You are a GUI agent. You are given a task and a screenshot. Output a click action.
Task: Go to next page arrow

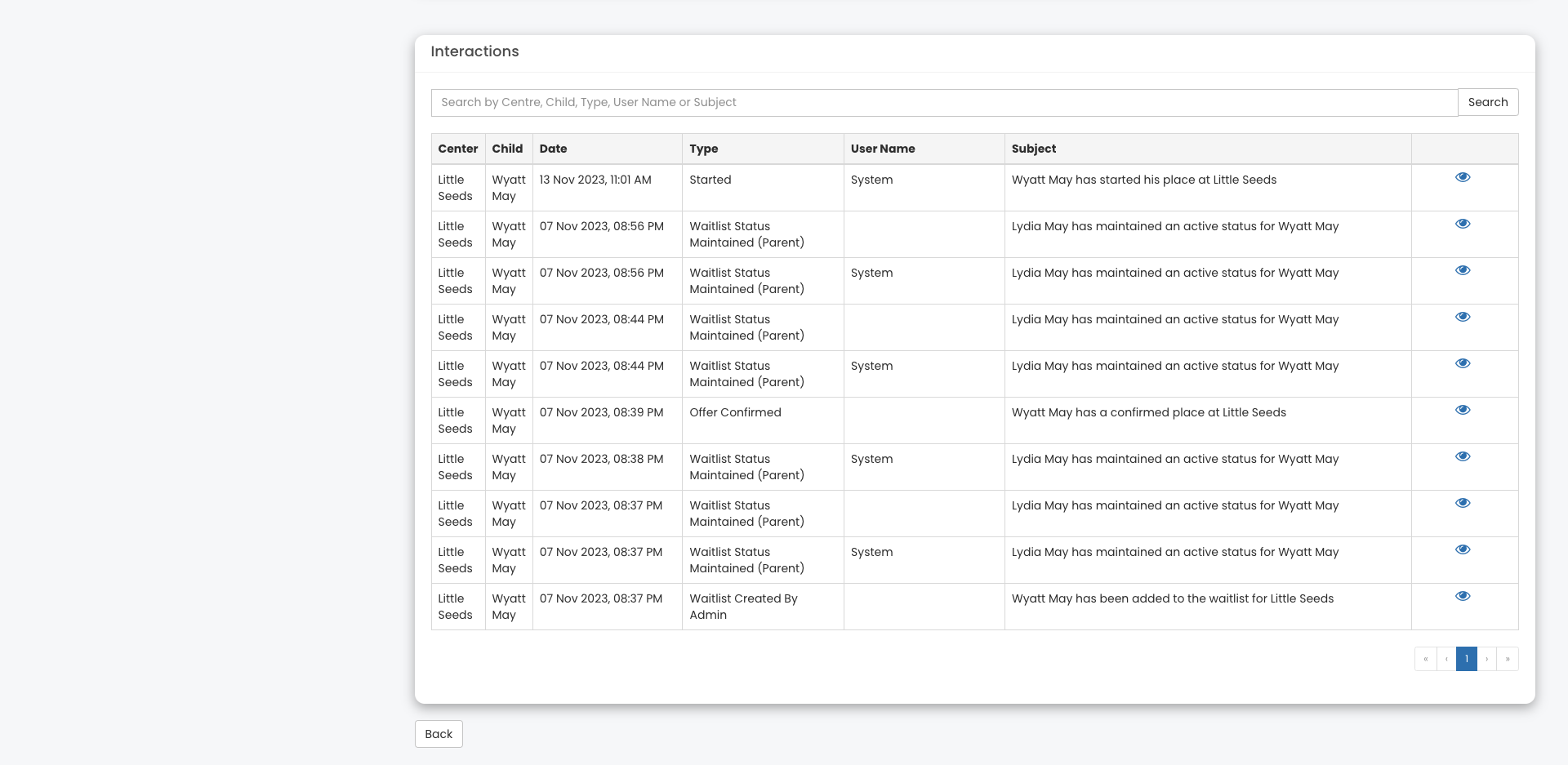[1487, 659]
